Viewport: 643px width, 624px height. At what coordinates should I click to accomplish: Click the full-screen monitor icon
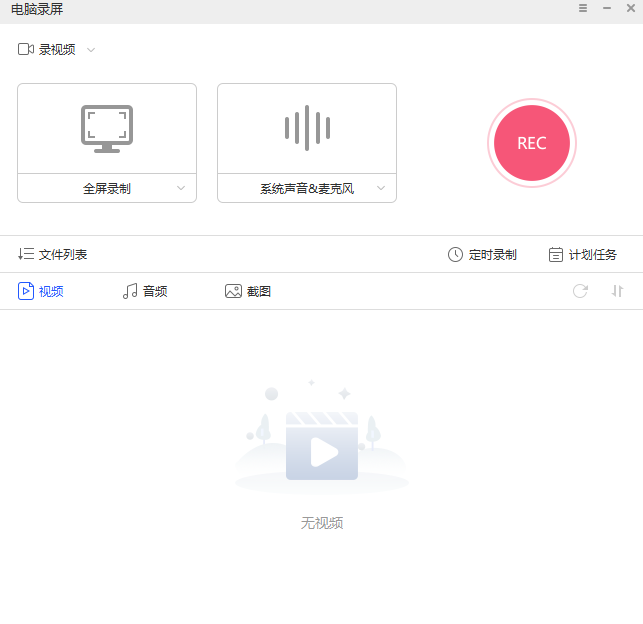tap(107, 129)
